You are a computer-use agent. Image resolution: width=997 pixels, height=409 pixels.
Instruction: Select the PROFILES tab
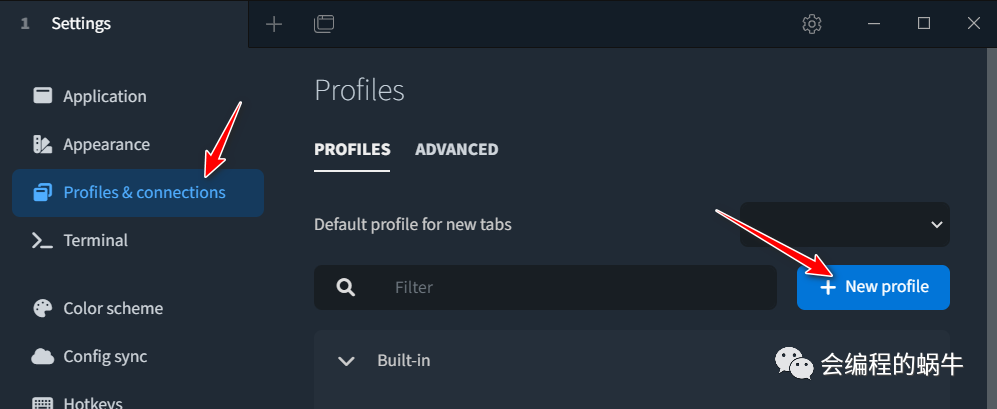(x=352, y=149)
